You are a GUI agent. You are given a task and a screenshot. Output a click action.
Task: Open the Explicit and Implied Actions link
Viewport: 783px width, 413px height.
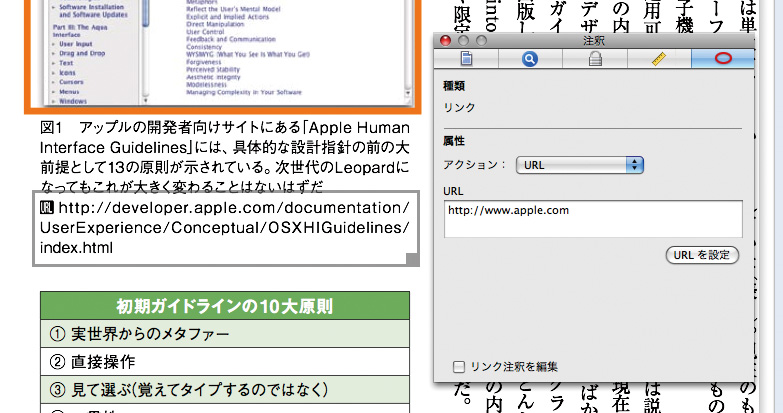click(227, 16)
